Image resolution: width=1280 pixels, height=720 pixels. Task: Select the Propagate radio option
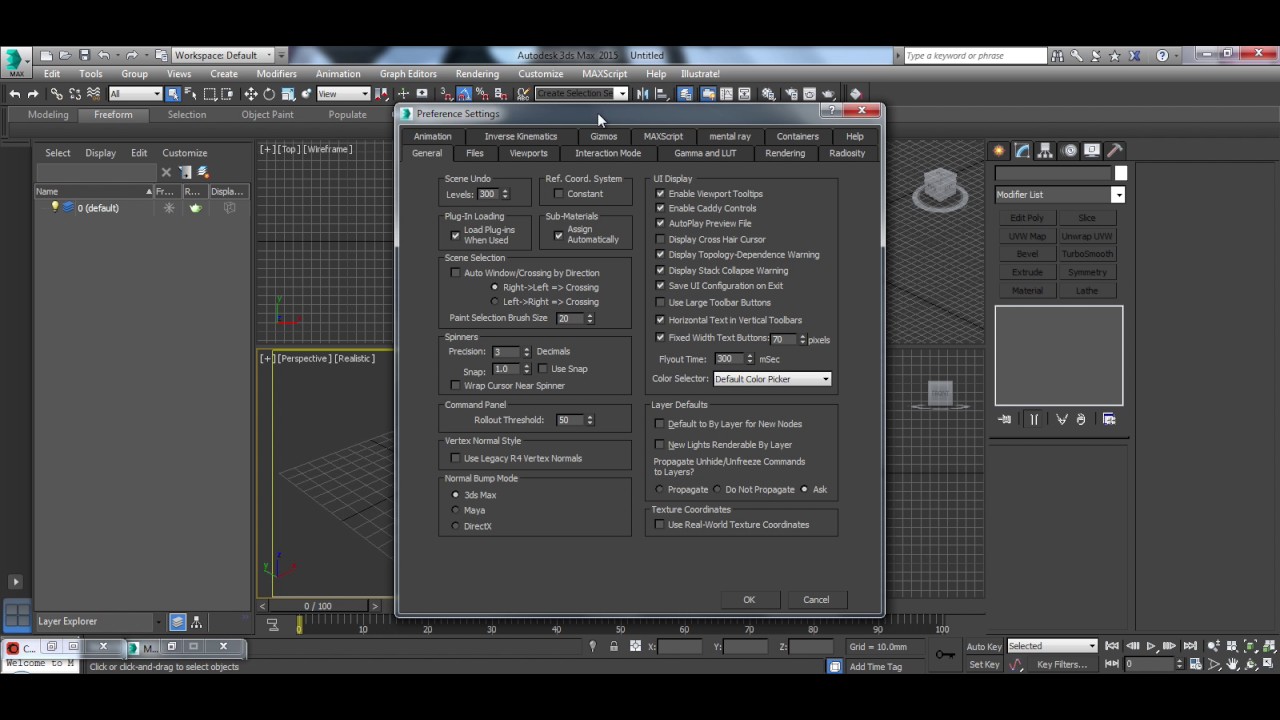pyautogui.click(x=660, y=490)
